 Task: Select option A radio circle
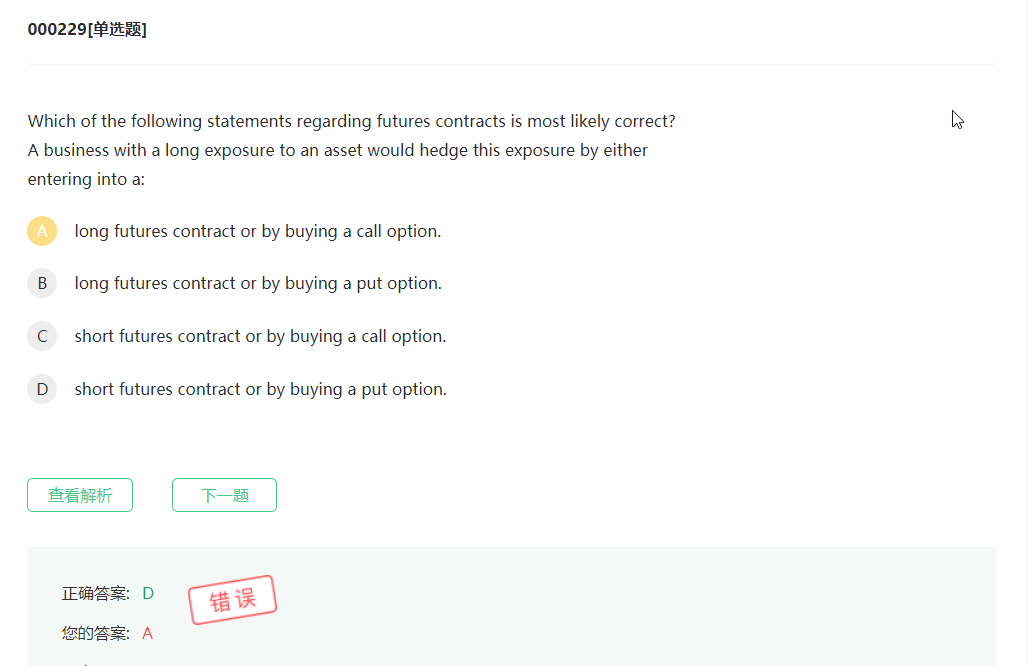click(42, 231)
